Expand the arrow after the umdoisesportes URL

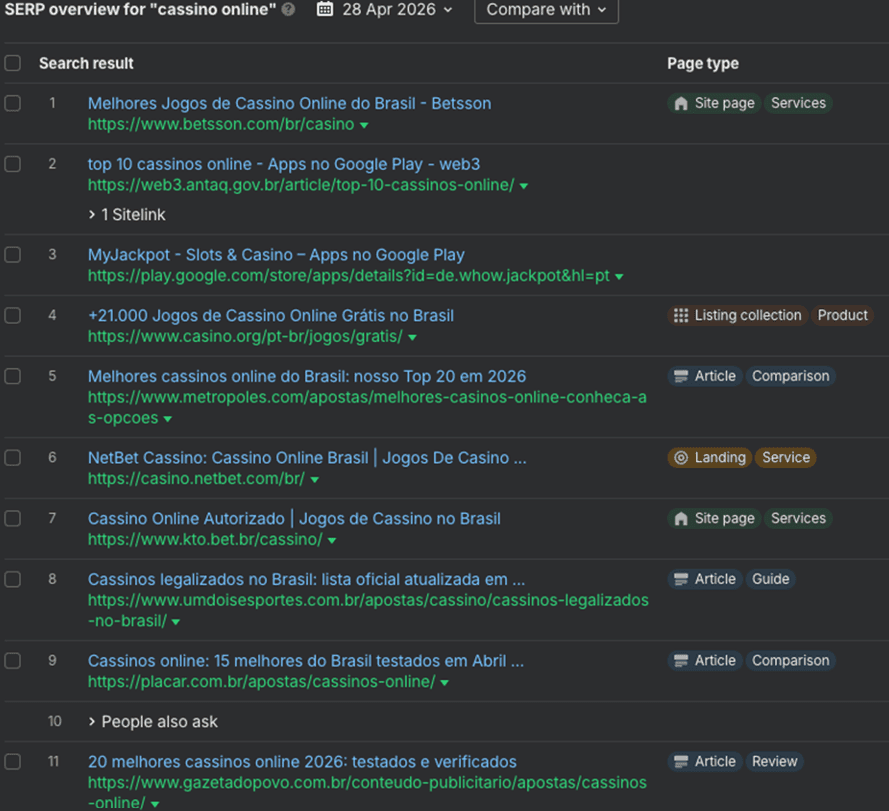[x=176, y=622]
